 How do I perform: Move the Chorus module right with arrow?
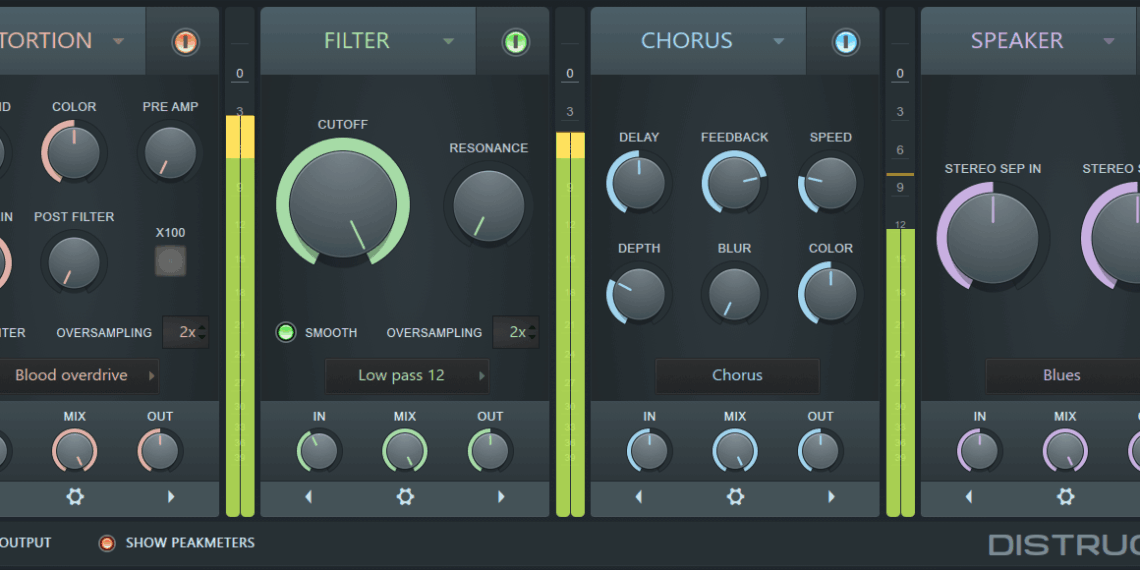pyautogui.click(x=831, y=497)
